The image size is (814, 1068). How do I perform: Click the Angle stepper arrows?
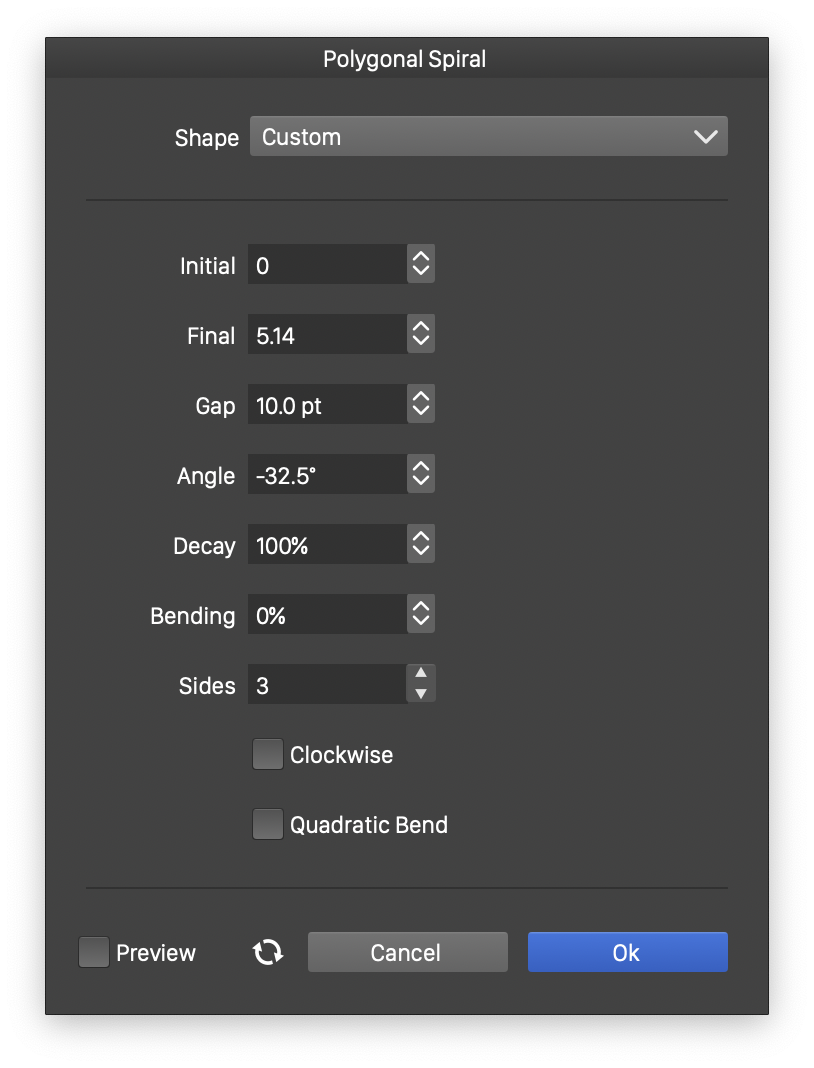click(x=421, y=475)
